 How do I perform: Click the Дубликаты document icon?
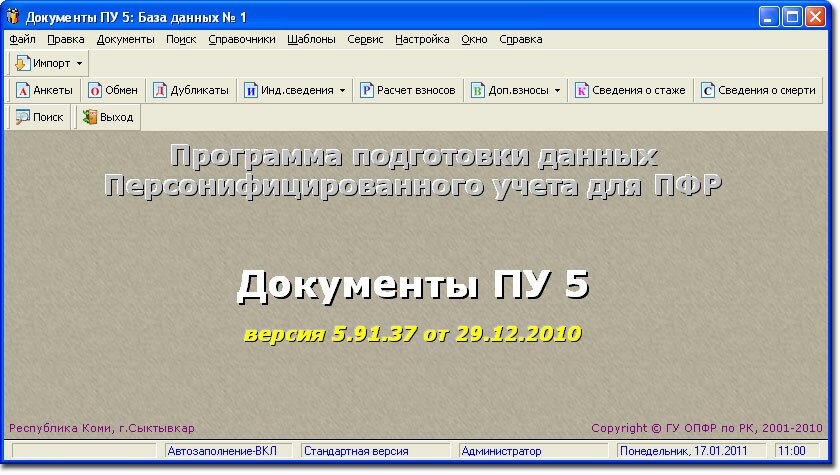click(x=160, y=90)
